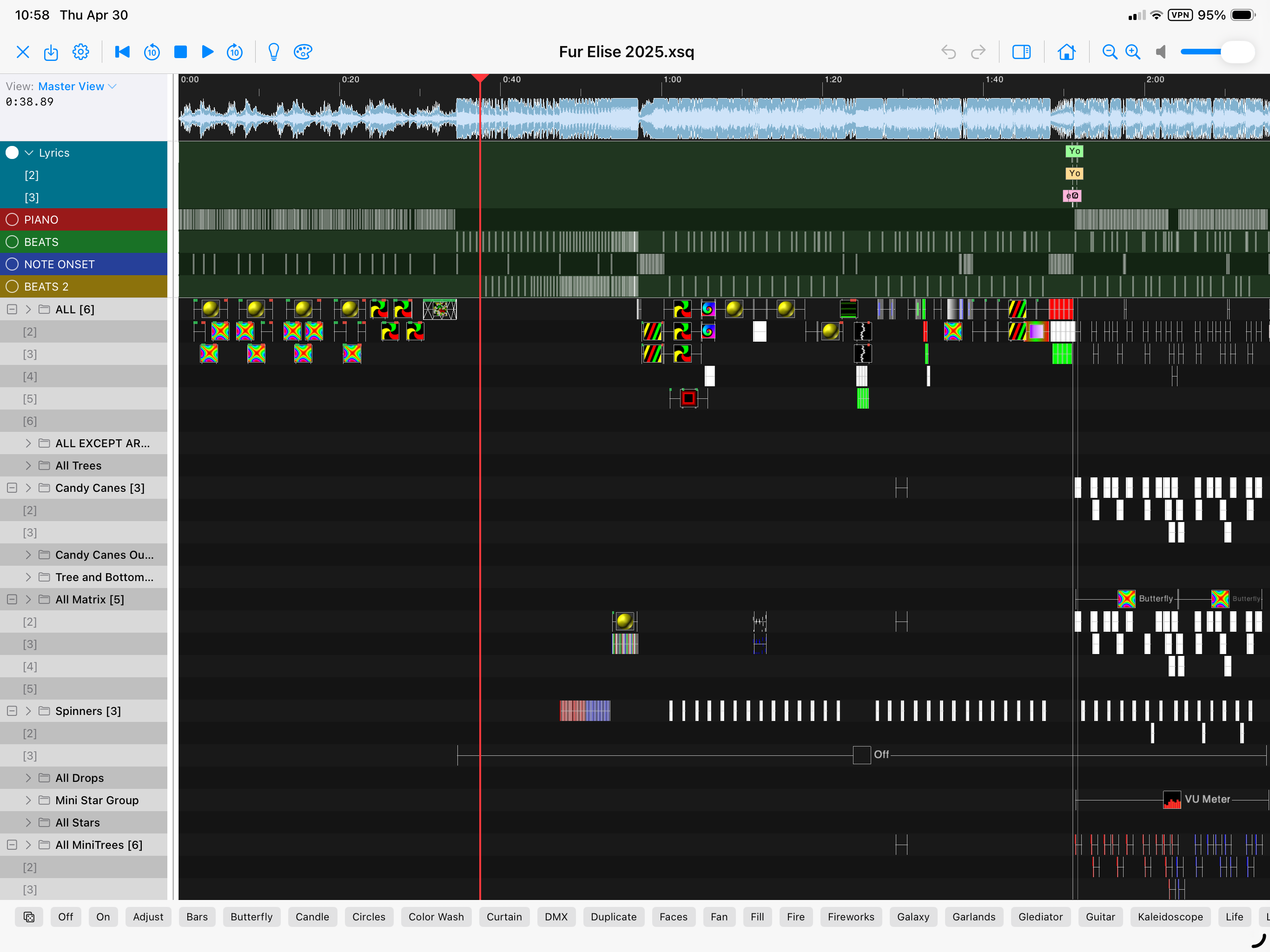Click the green Yo lyric marker
The width and height of the screenshot is (1270, 952).
(1074, 151)
